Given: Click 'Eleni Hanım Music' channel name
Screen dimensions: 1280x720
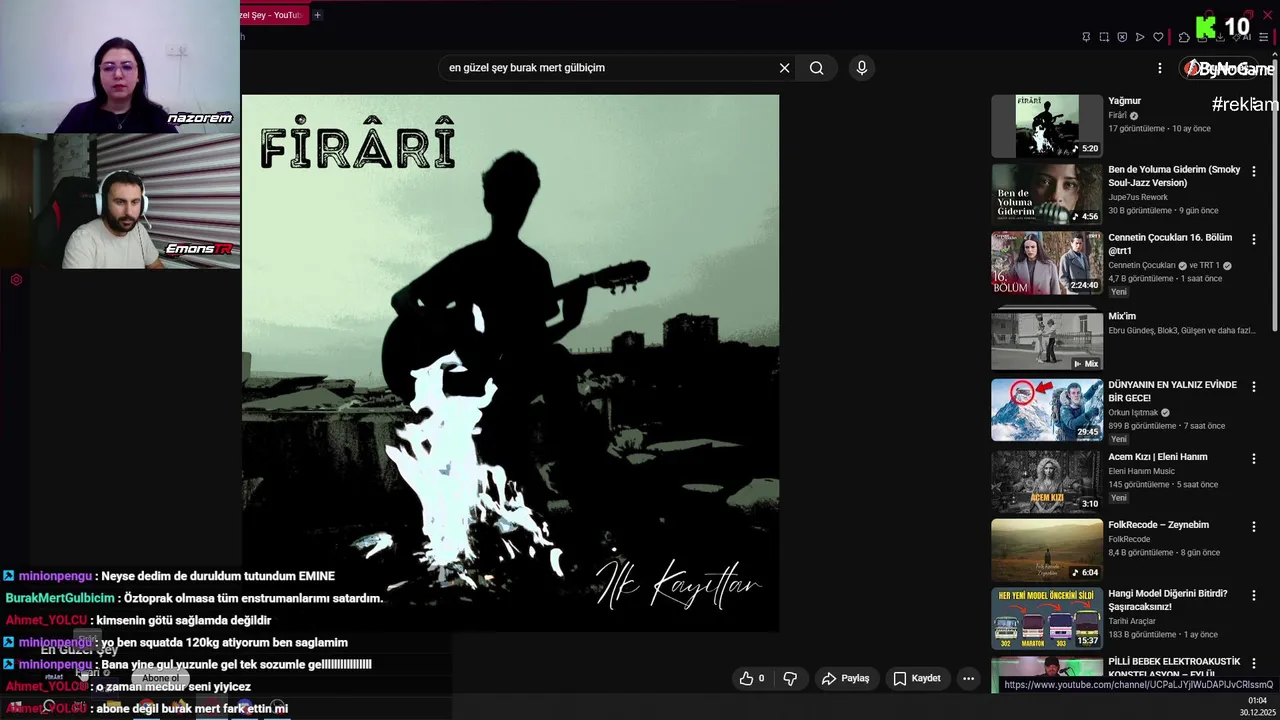Looking at the screenshot, I should (x=1141, y=471).
